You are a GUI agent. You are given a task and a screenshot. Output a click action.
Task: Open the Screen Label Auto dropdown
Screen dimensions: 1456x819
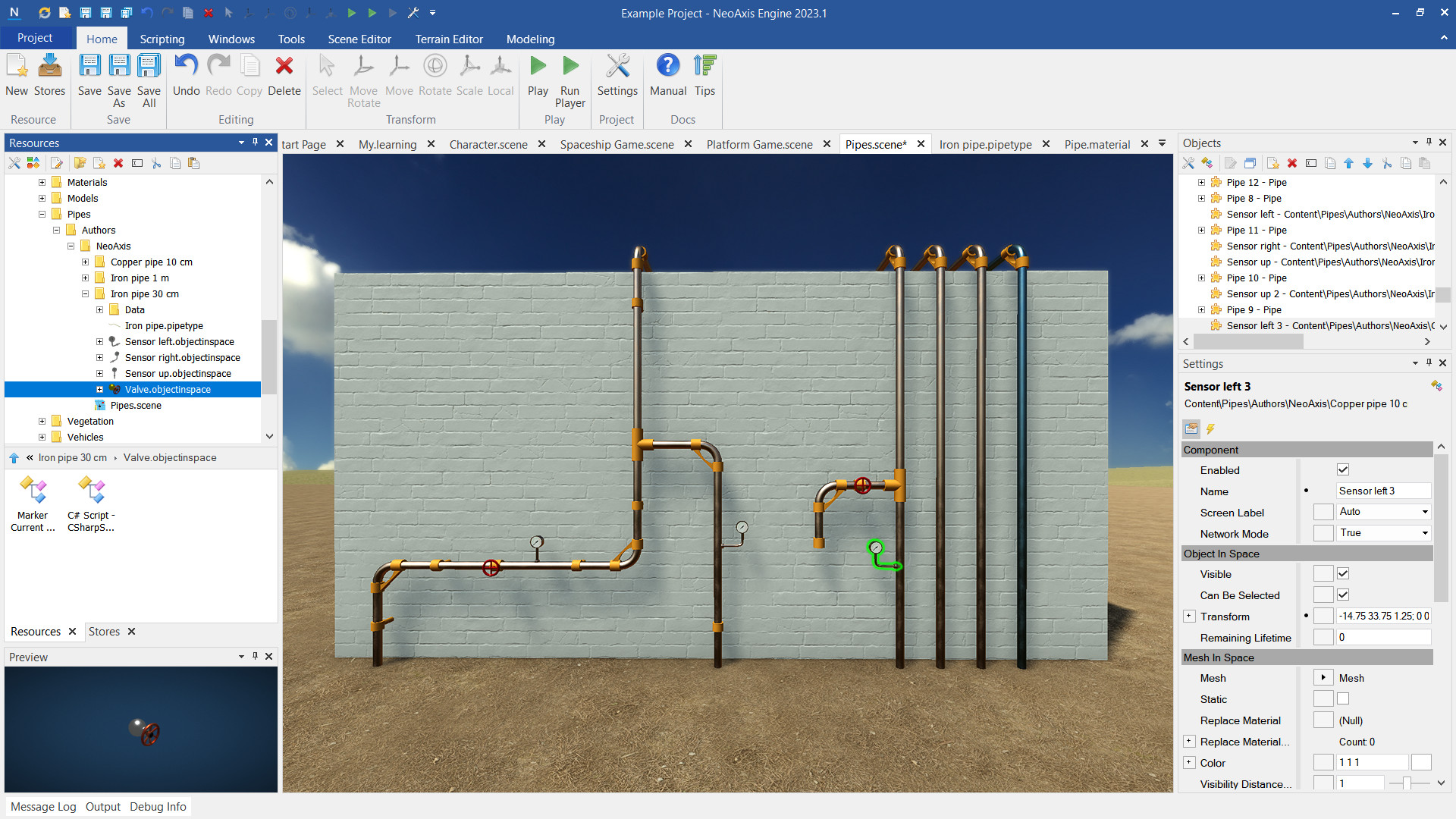[1384, 512]
